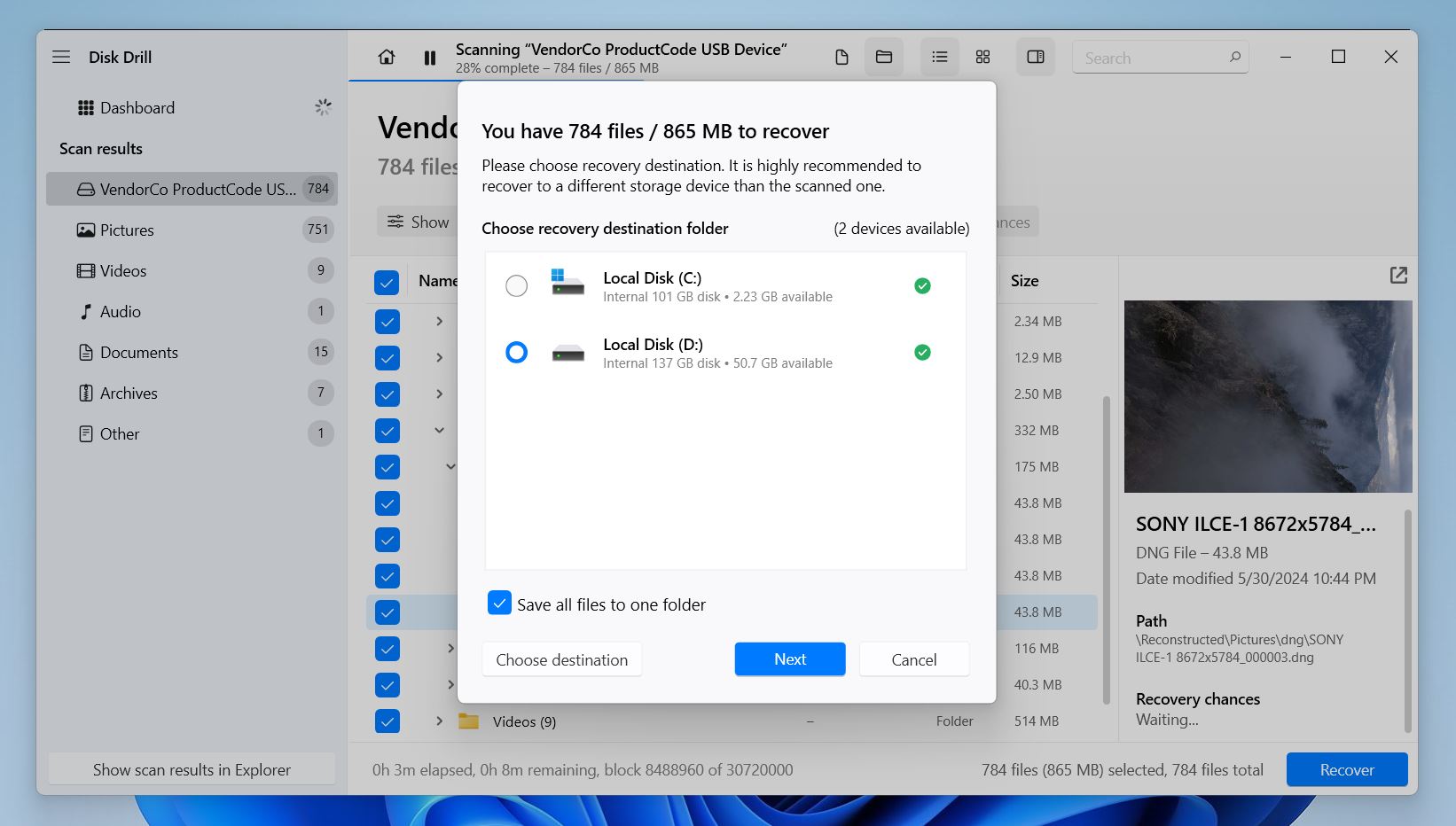Viewport: 1456px width, 826px height.
Task: Open Pictures category in sidebar
Action: [127, 230]
